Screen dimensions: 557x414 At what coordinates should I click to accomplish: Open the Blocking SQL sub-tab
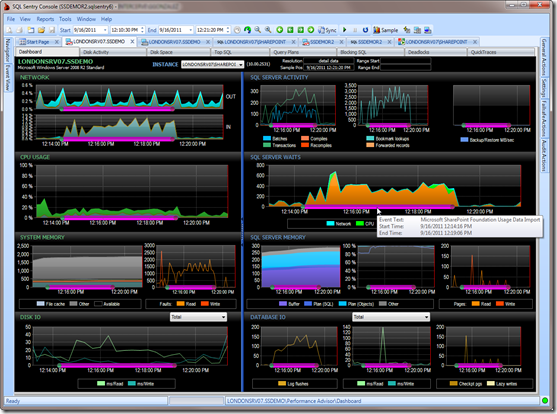pos(370,52)
